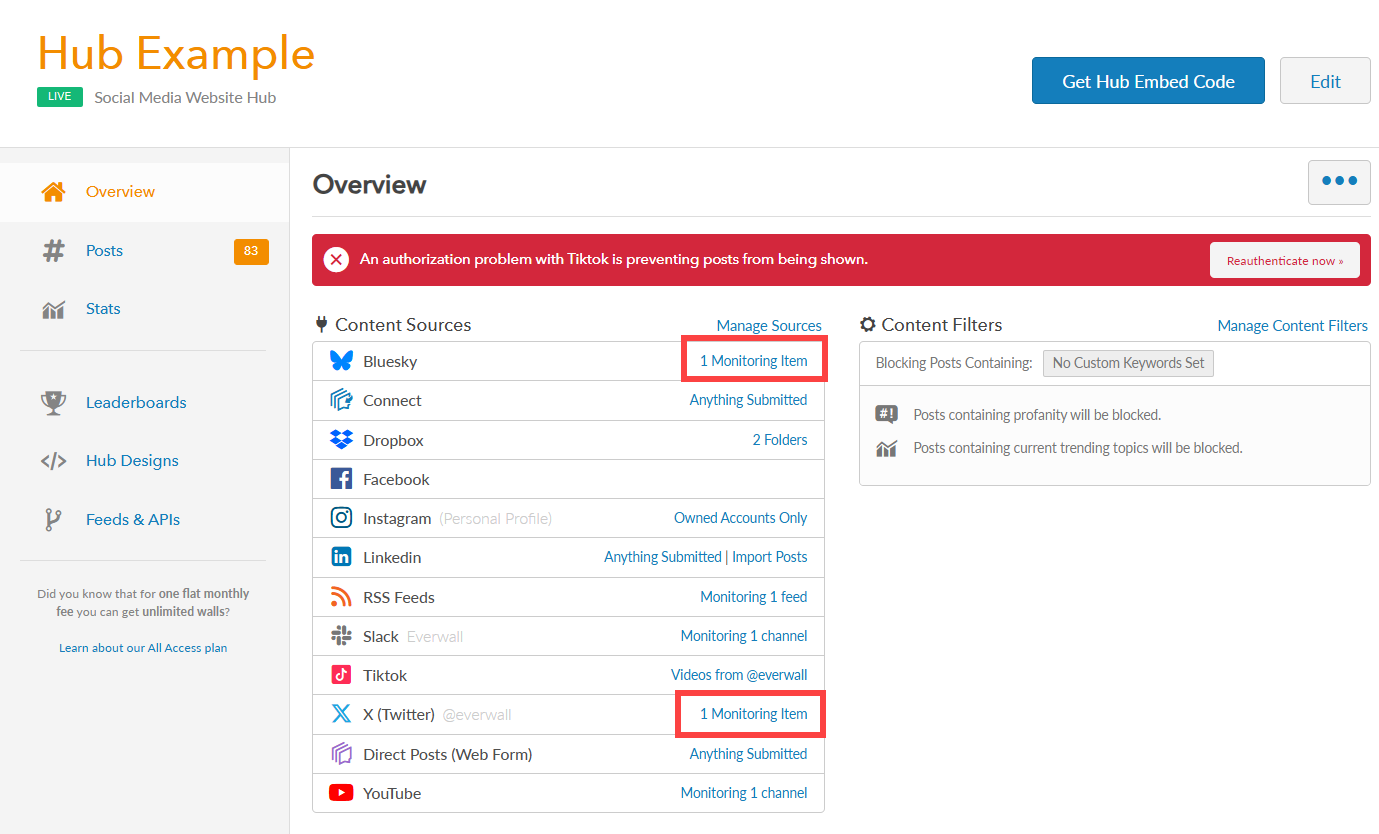Click the Facebook source row label

pos(396,480)
